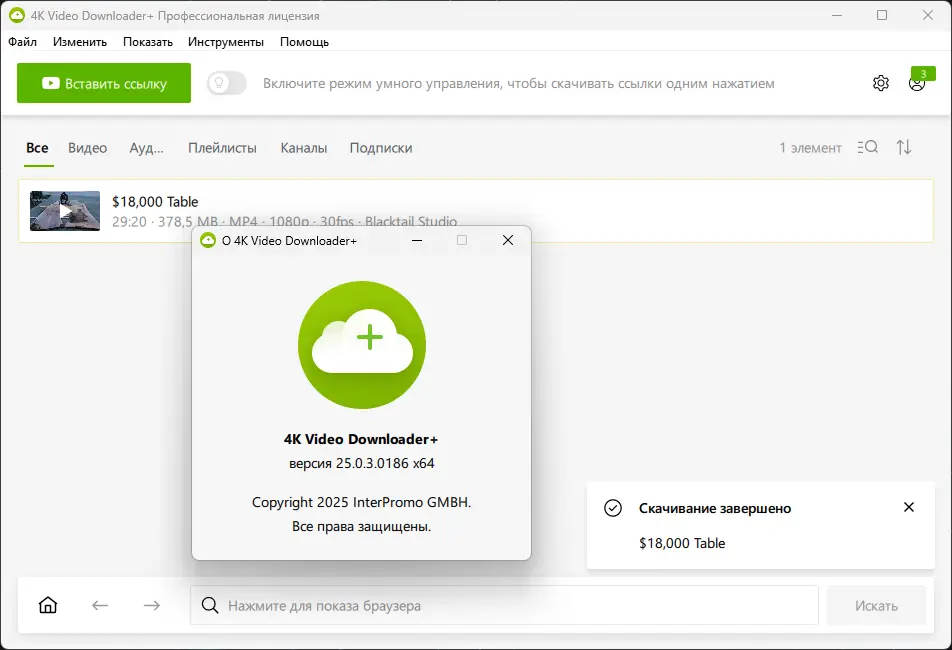Click the checkmark icon in download notification
The height and width of the screenshot is (650, 952).
coord(613,508)
